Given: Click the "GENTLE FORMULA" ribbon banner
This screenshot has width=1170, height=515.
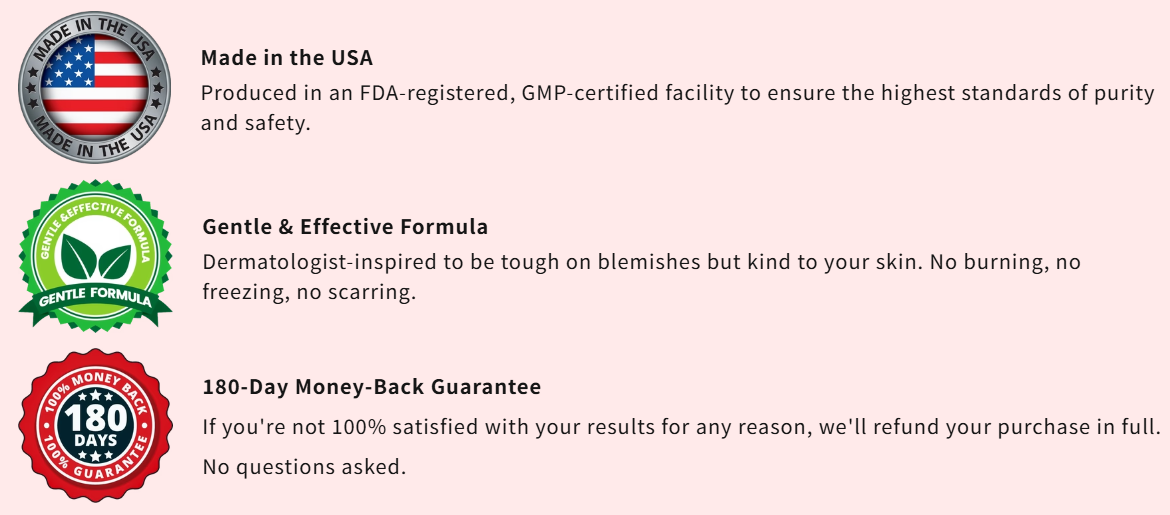Looking at the screenshot, I should [95, 299].
